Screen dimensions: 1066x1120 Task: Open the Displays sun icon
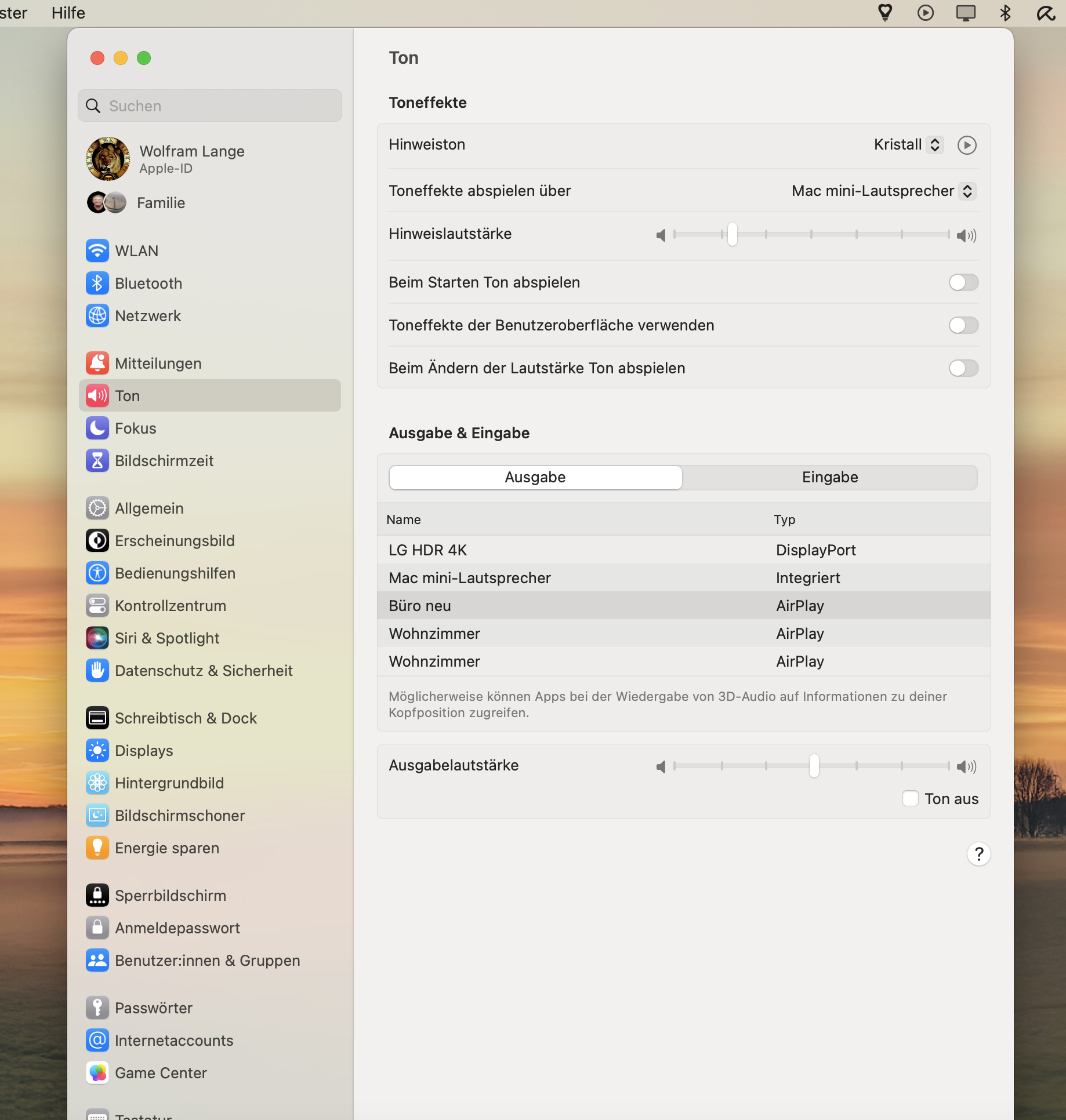point(97,750)
